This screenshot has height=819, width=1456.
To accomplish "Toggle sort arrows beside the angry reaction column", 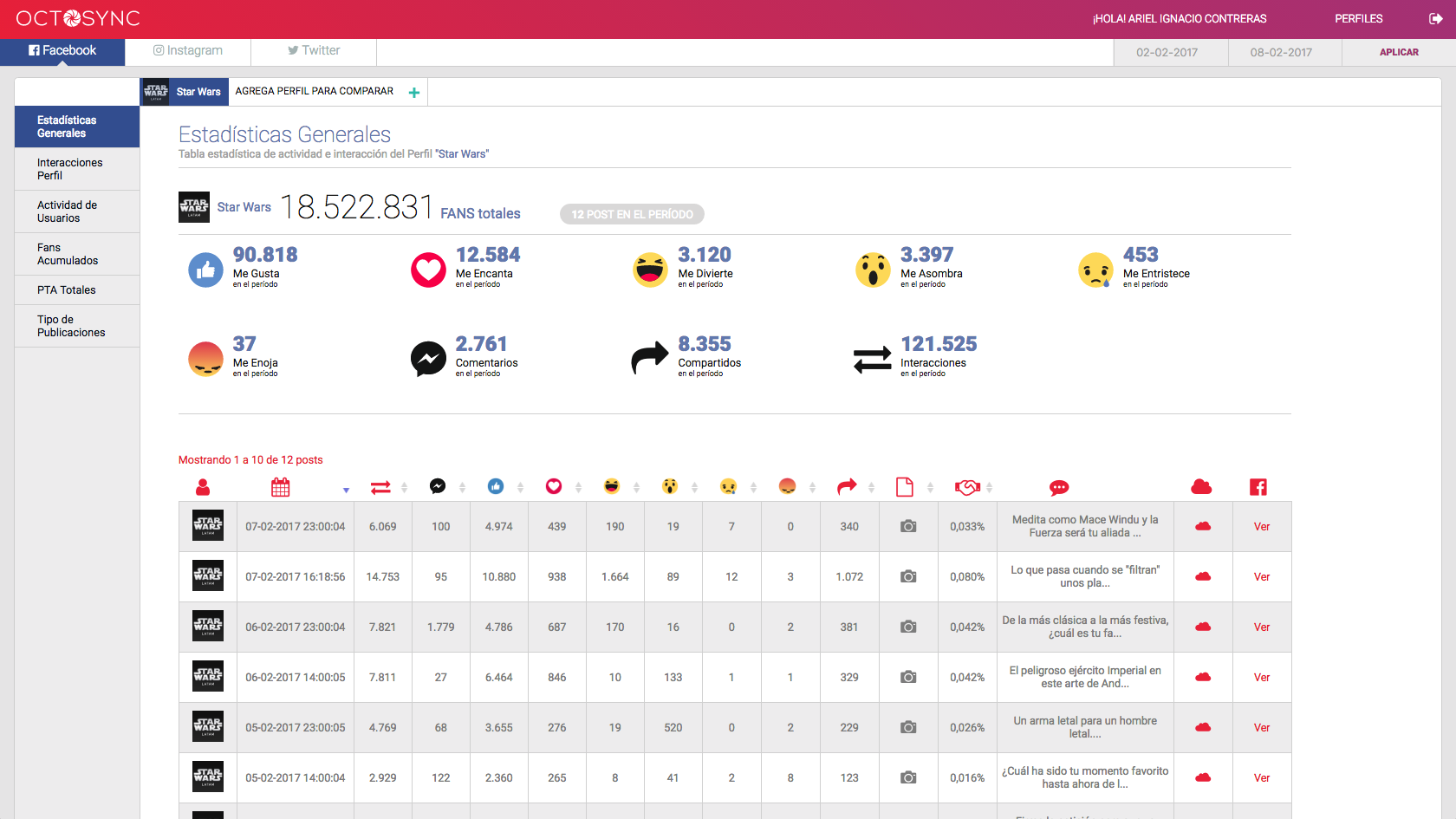I will click(812, 488).
